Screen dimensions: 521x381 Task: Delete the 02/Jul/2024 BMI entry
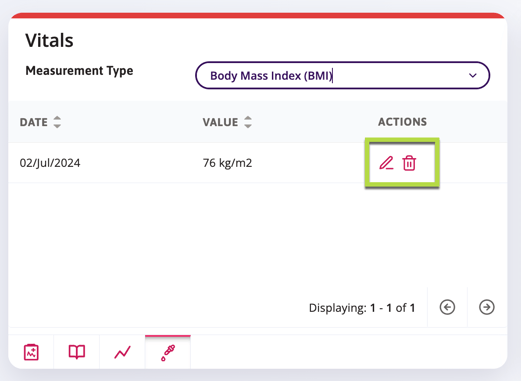pos(409,163)
